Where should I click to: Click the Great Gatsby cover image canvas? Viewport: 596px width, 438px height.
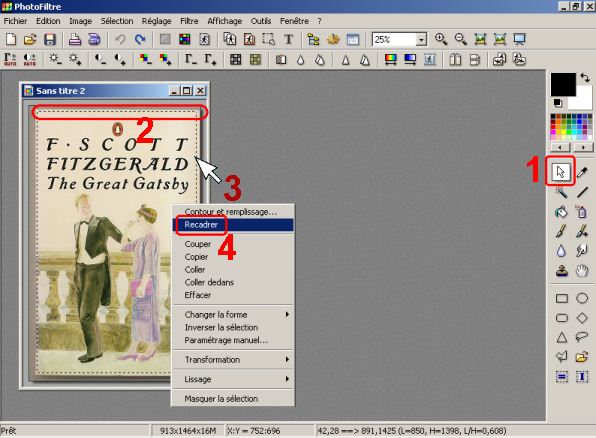(x=114, y=243)
